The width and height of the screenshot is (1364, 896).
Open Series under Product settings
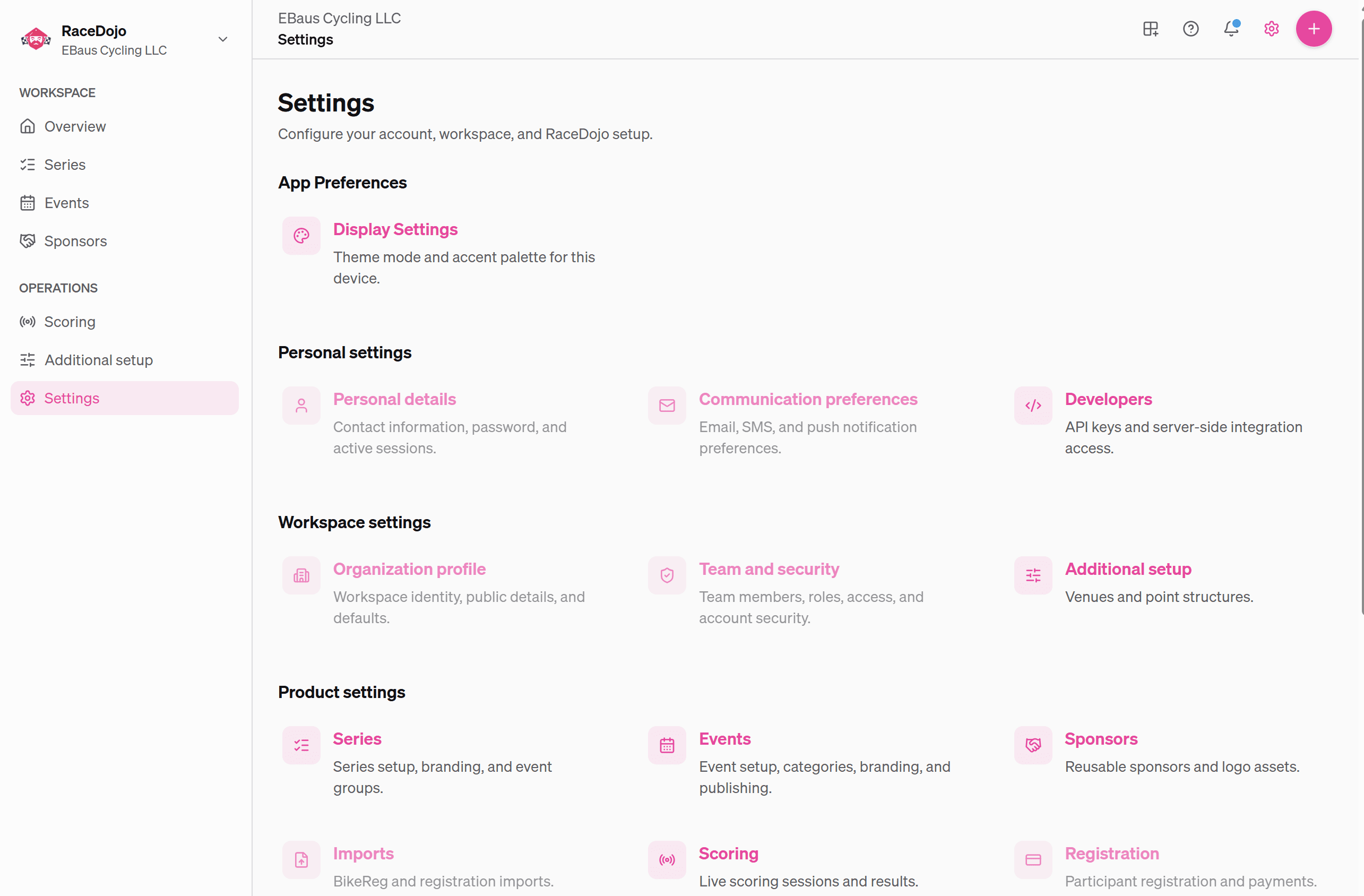(x=357, y=739)
